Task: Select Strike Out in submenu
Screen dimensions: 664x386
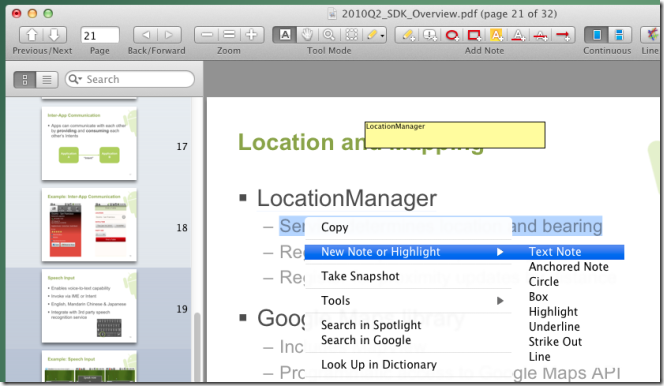Action: point(568,342)
